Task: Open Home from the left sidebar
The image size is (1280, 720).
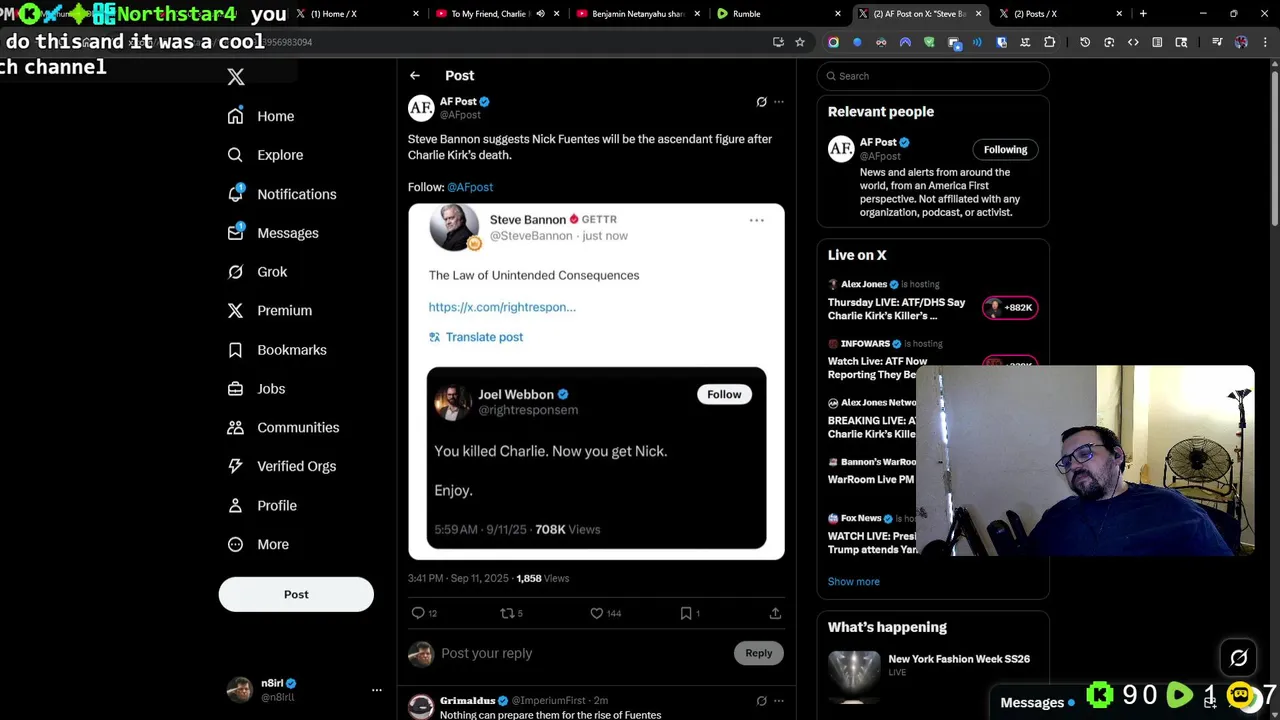Action: [x=261, y=116]
